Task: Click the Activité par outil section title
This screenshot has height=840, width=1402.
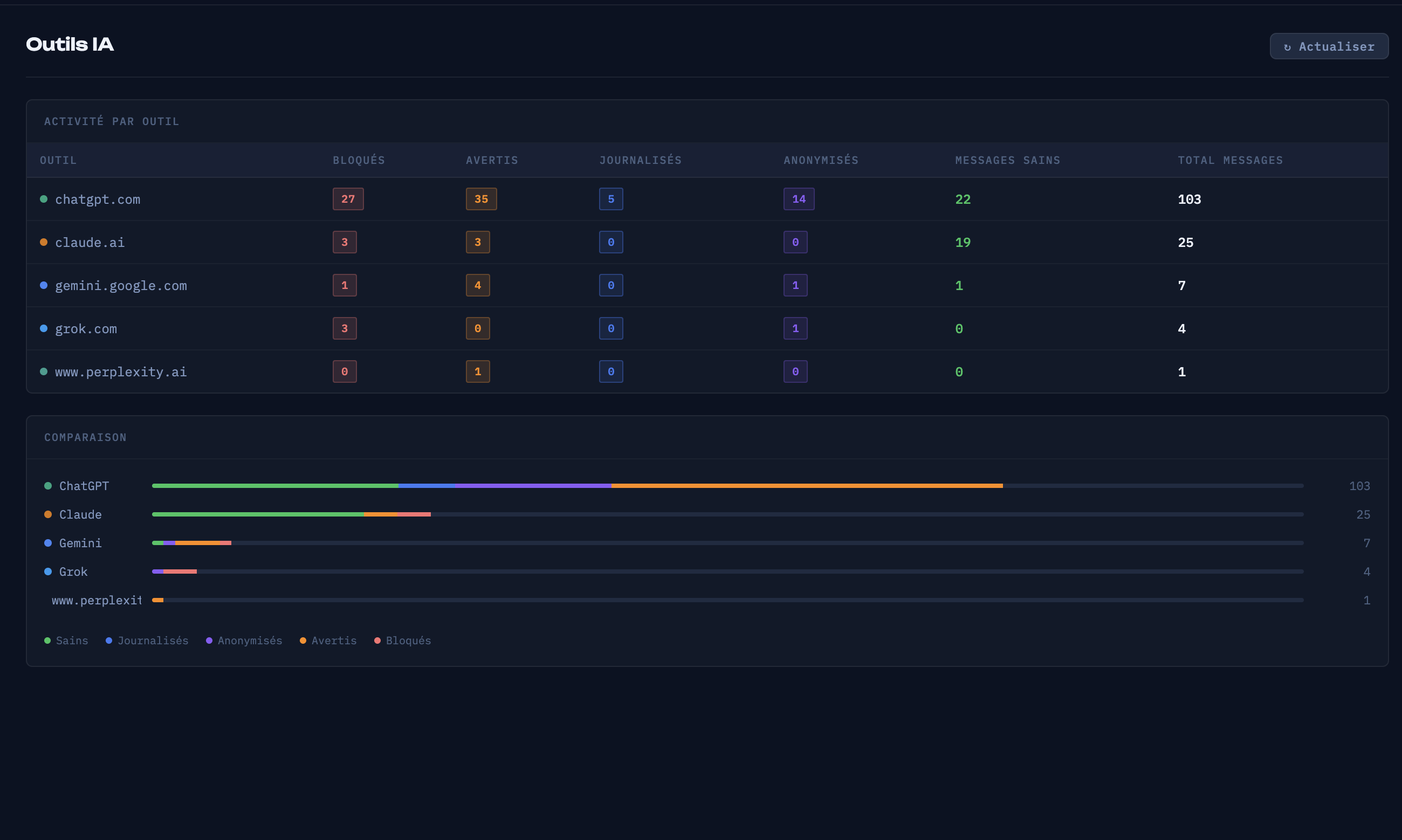Action: click(112, 121)
